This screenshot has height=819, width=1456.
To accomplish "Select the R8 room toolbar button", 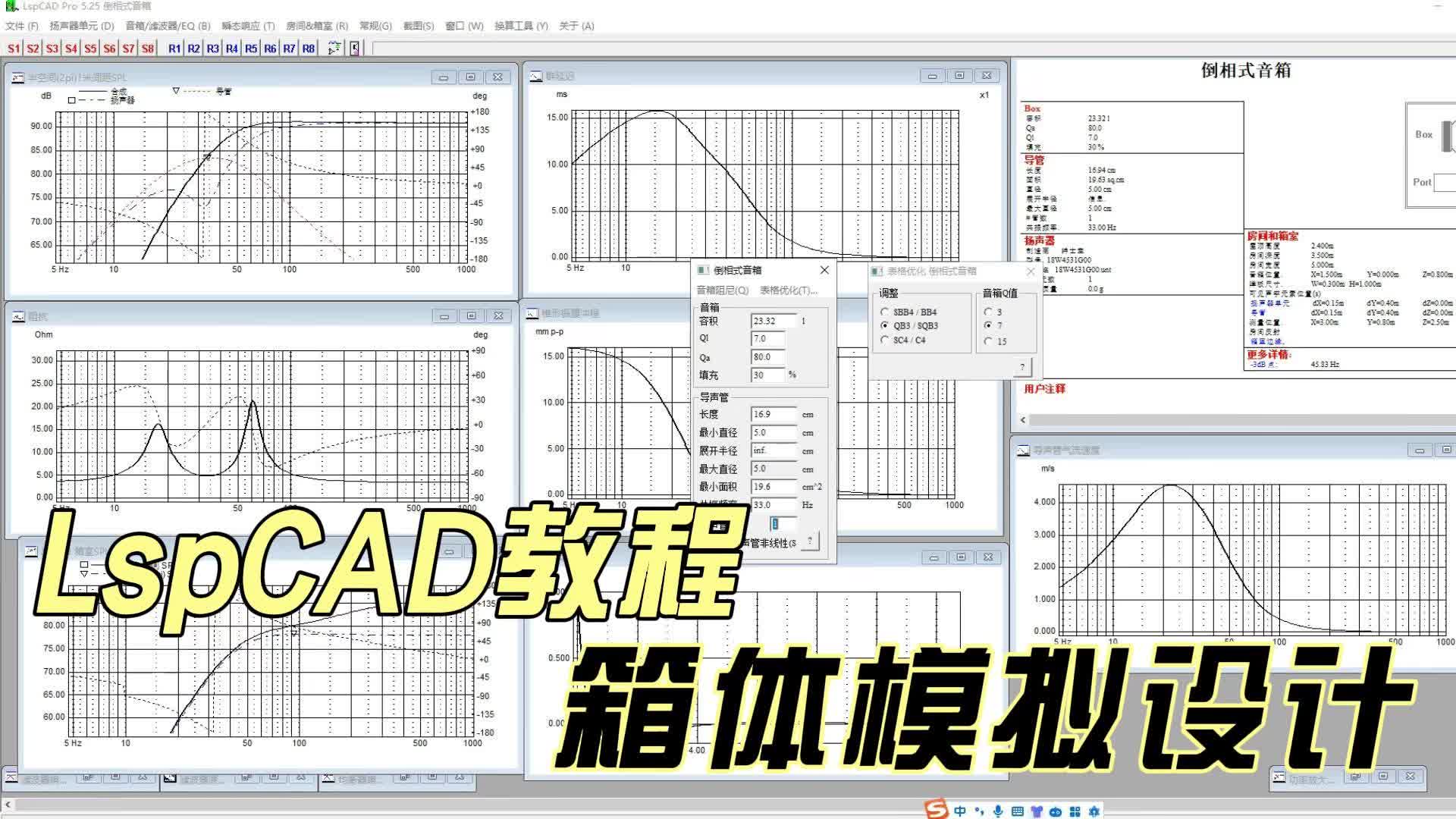I will [x=309, y=49].
